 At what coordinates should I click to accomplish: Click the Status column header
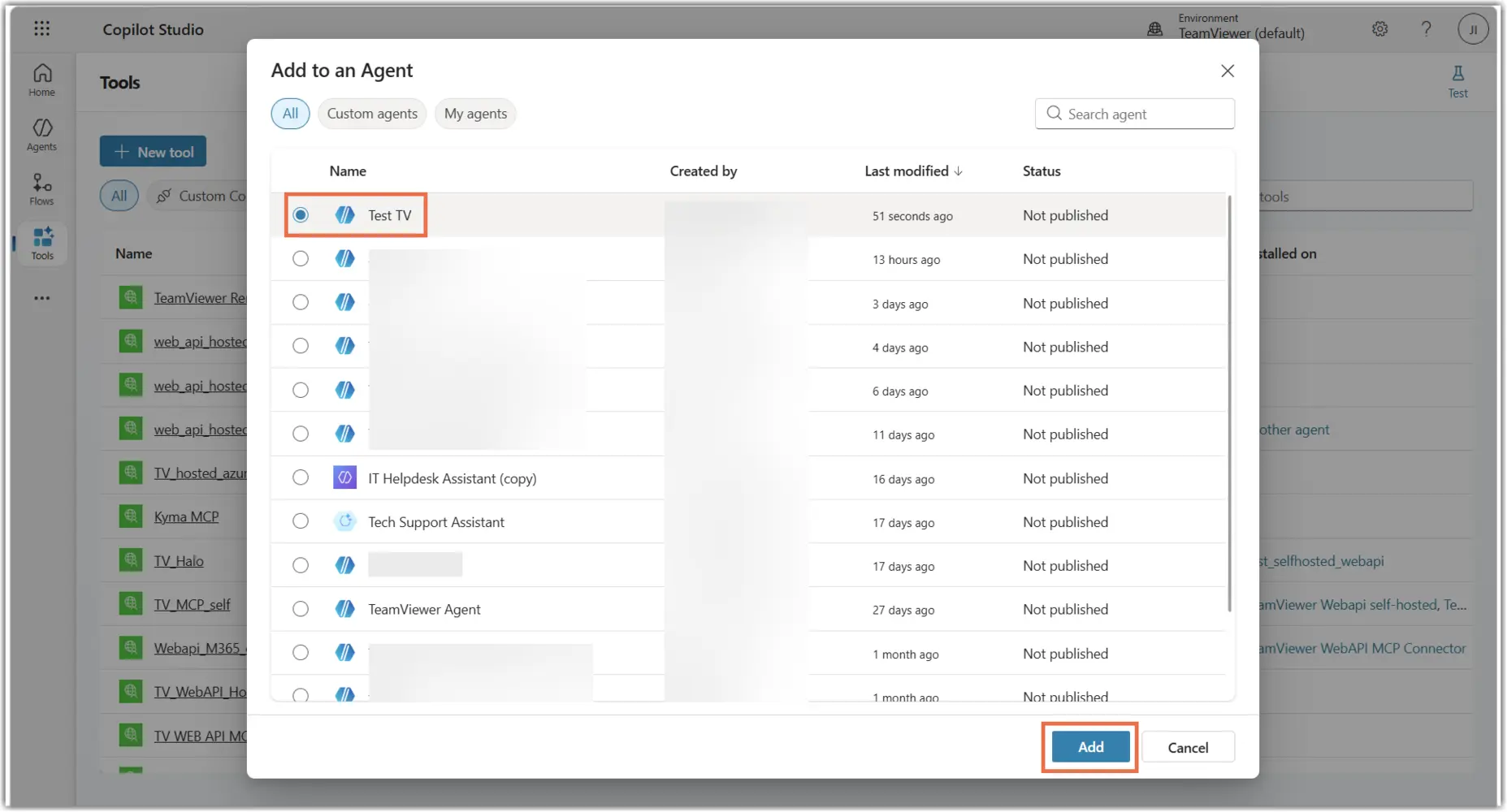1041,171
